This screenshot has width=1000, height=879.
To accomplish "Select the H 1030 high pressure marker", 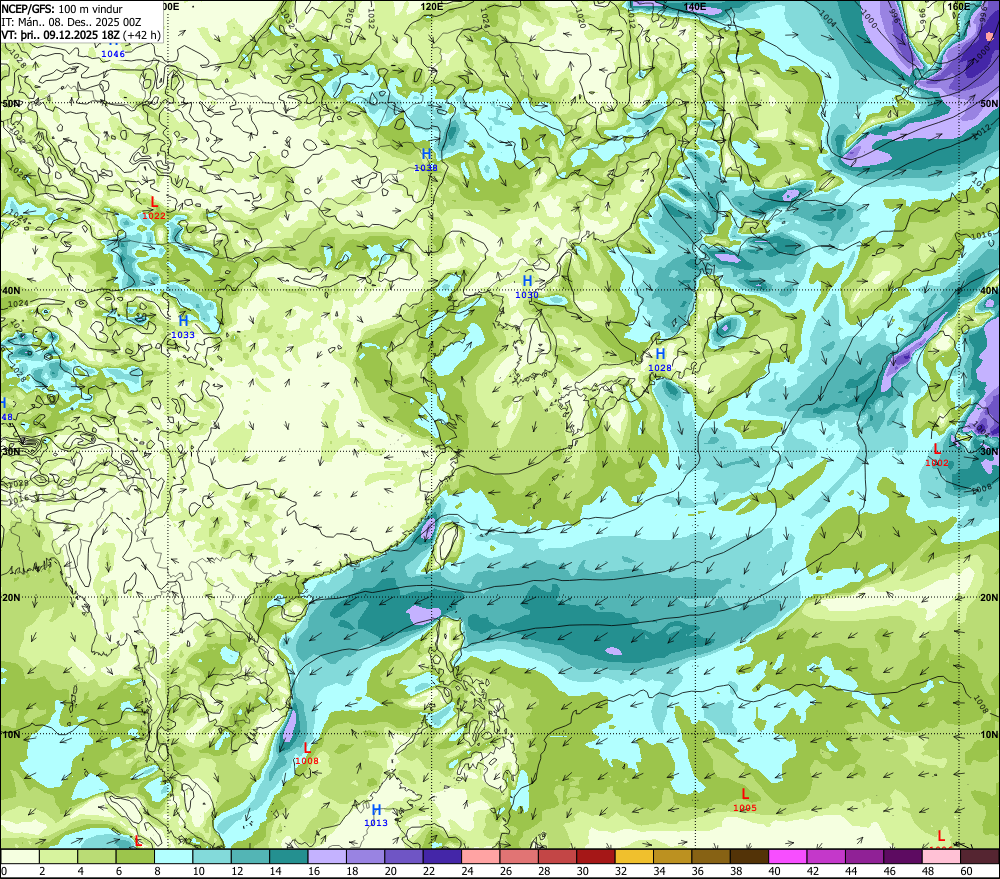I will pyautogui.click(x=527, y=287).
